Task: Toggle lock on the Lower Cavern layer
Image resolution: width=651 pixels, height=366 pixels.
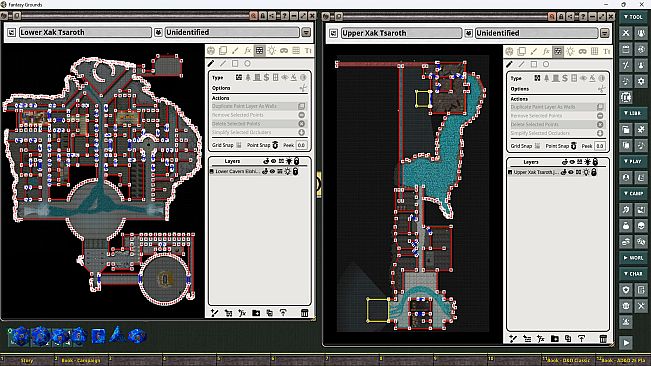Action: click(295, 171)
